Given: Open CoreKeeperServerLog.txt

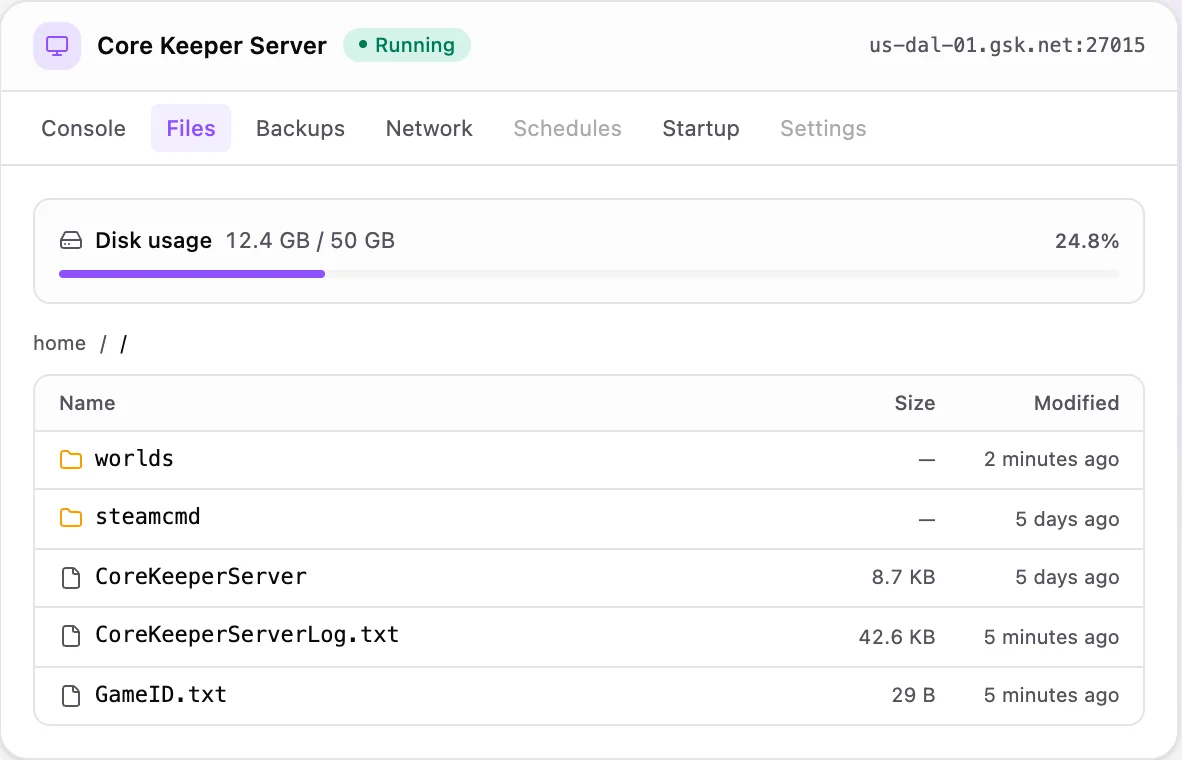Looking at the screenshot, I should tap(247, 635).
